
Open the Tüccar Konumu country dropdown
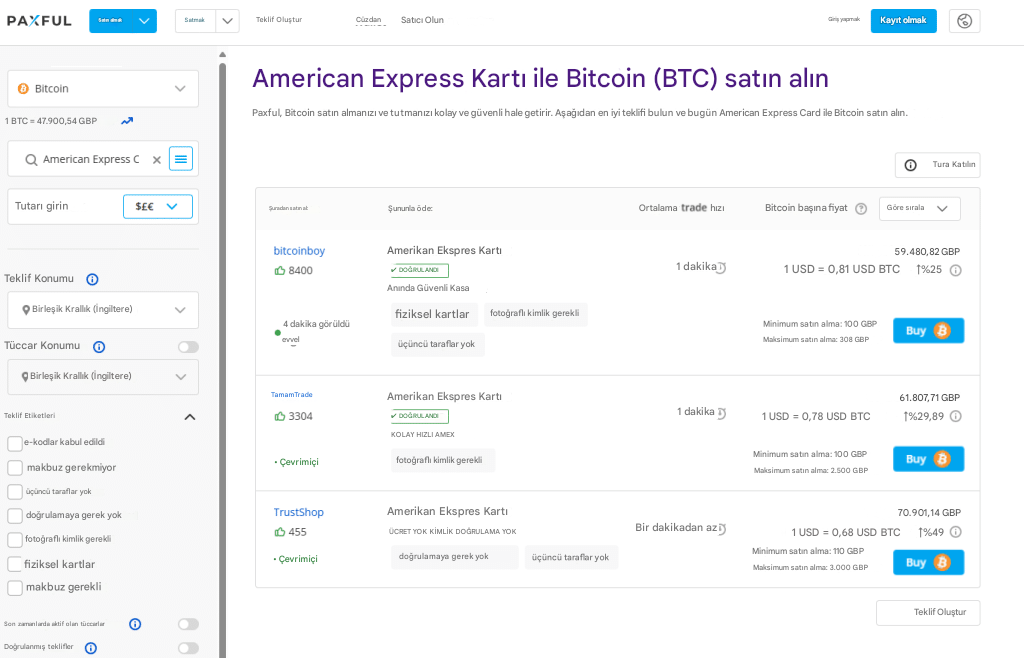click(x=103, y=377)
